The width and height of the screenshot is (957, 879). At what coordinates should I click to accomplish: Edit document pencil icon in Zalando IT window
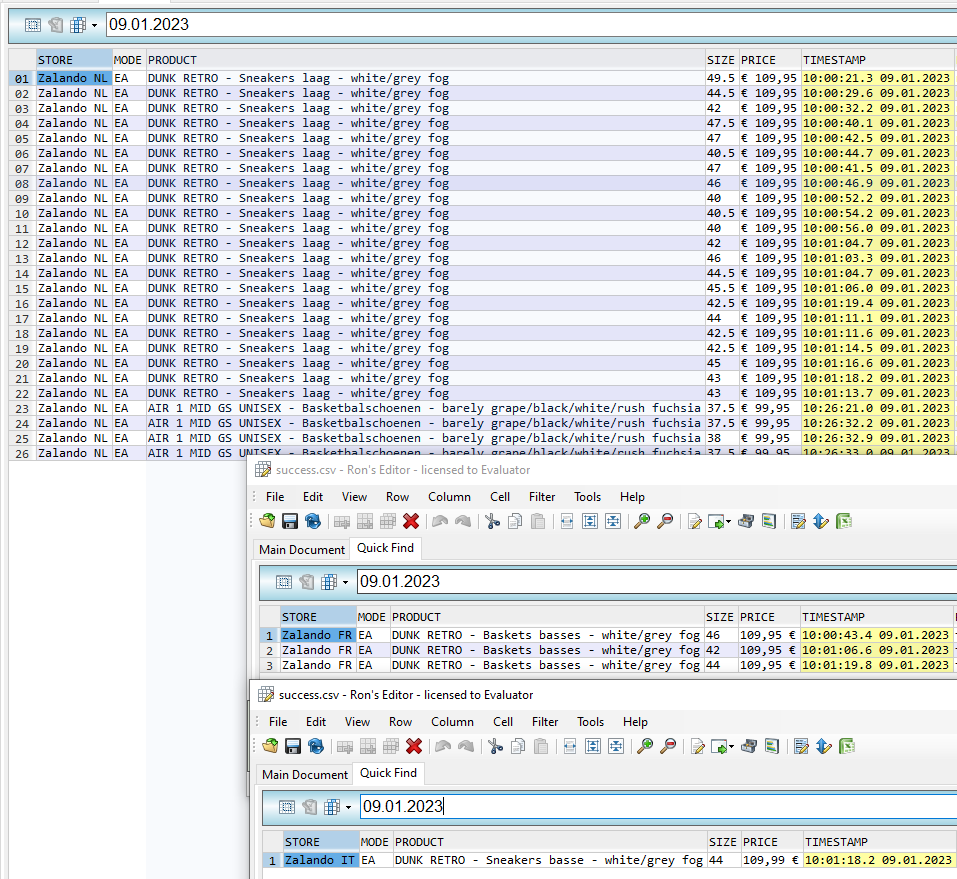698,746
